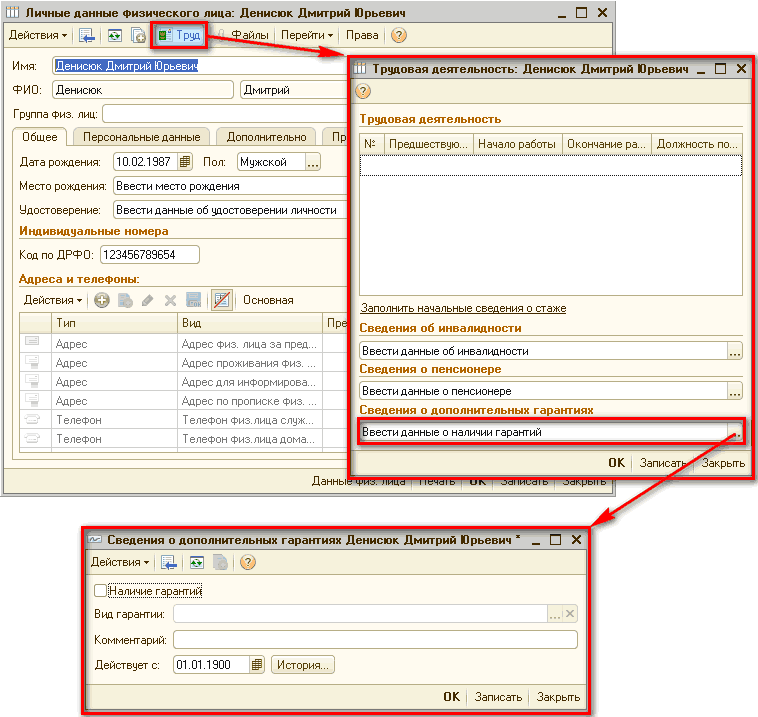Viewport: 758px width, 717px height.
Task: Open Действия dropdown in guarantees window
Action: click(119, 562)
